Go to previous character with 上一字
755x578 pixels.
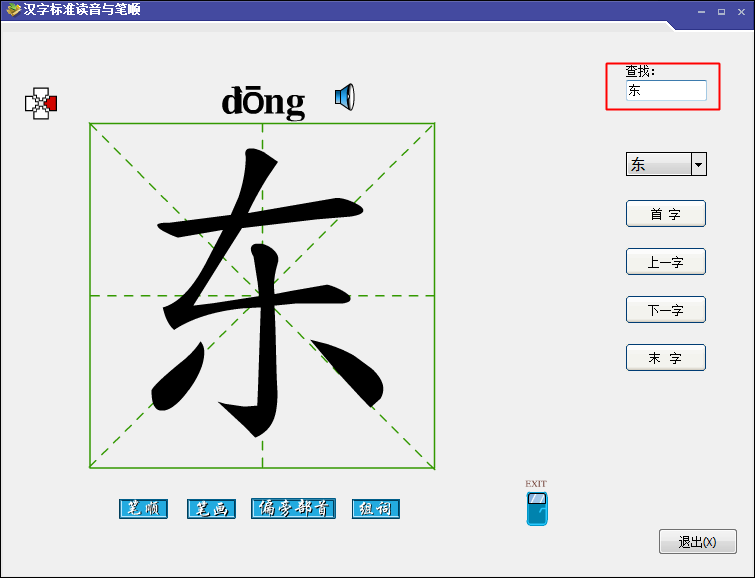[666, 262]
